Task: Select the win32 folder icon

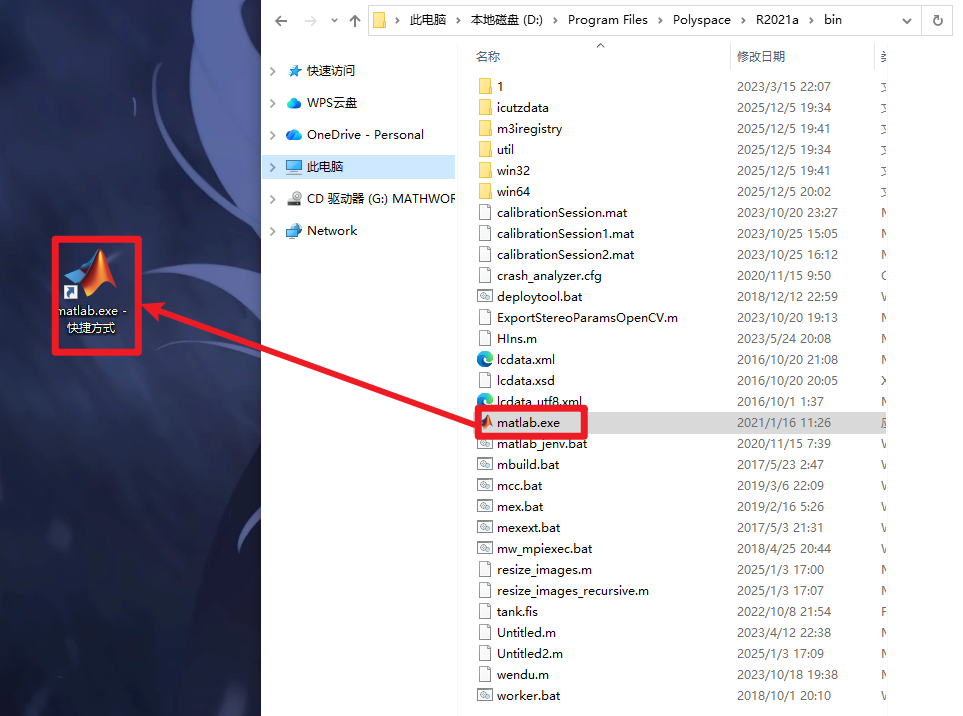Action: pos(485,171)
